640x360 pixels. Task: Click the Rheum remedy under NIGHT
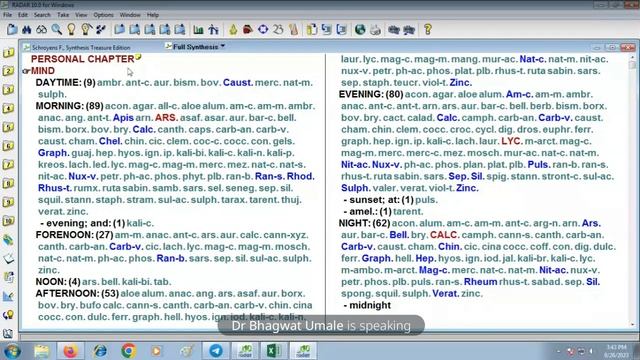pos(480,282)
